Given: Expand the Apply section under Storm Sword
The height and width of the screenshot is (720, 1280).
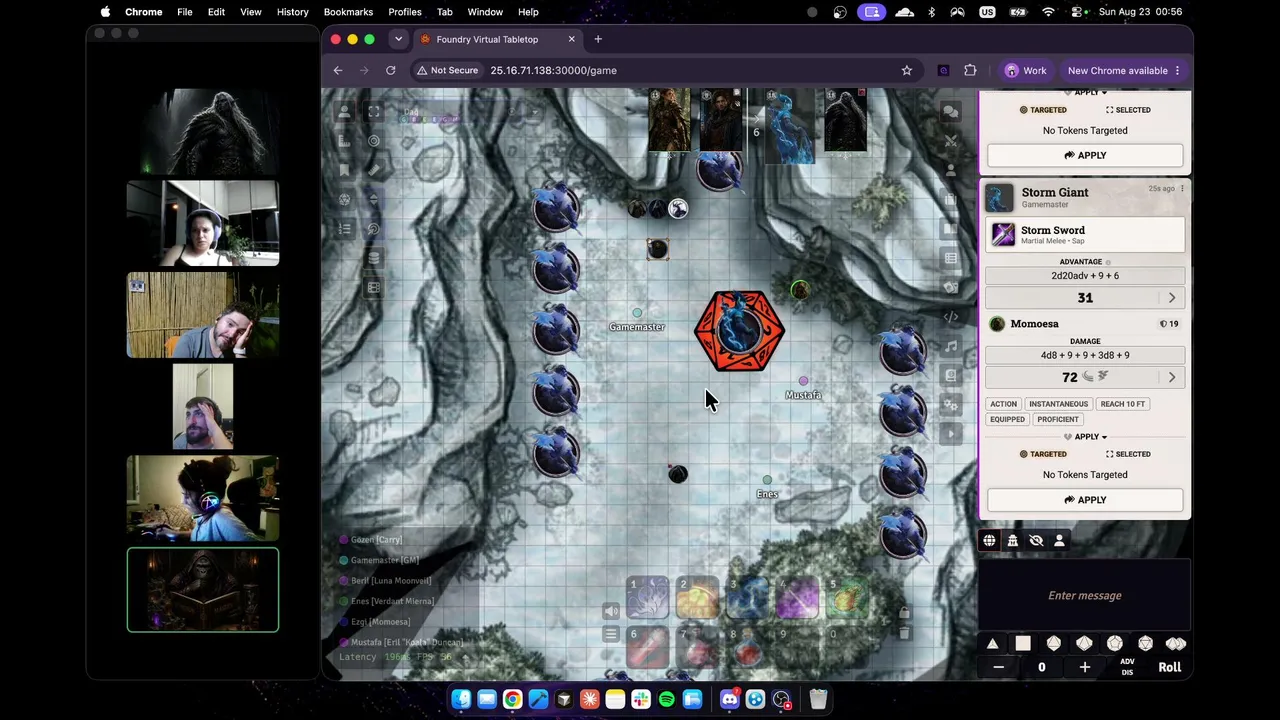Looking at the screenshot, I should point(1085,437).
